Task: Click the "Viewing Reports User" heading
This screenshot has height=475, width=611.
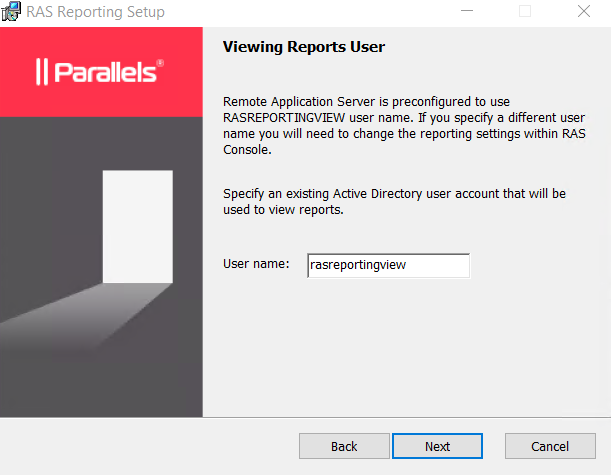Action: click(303, 47)
